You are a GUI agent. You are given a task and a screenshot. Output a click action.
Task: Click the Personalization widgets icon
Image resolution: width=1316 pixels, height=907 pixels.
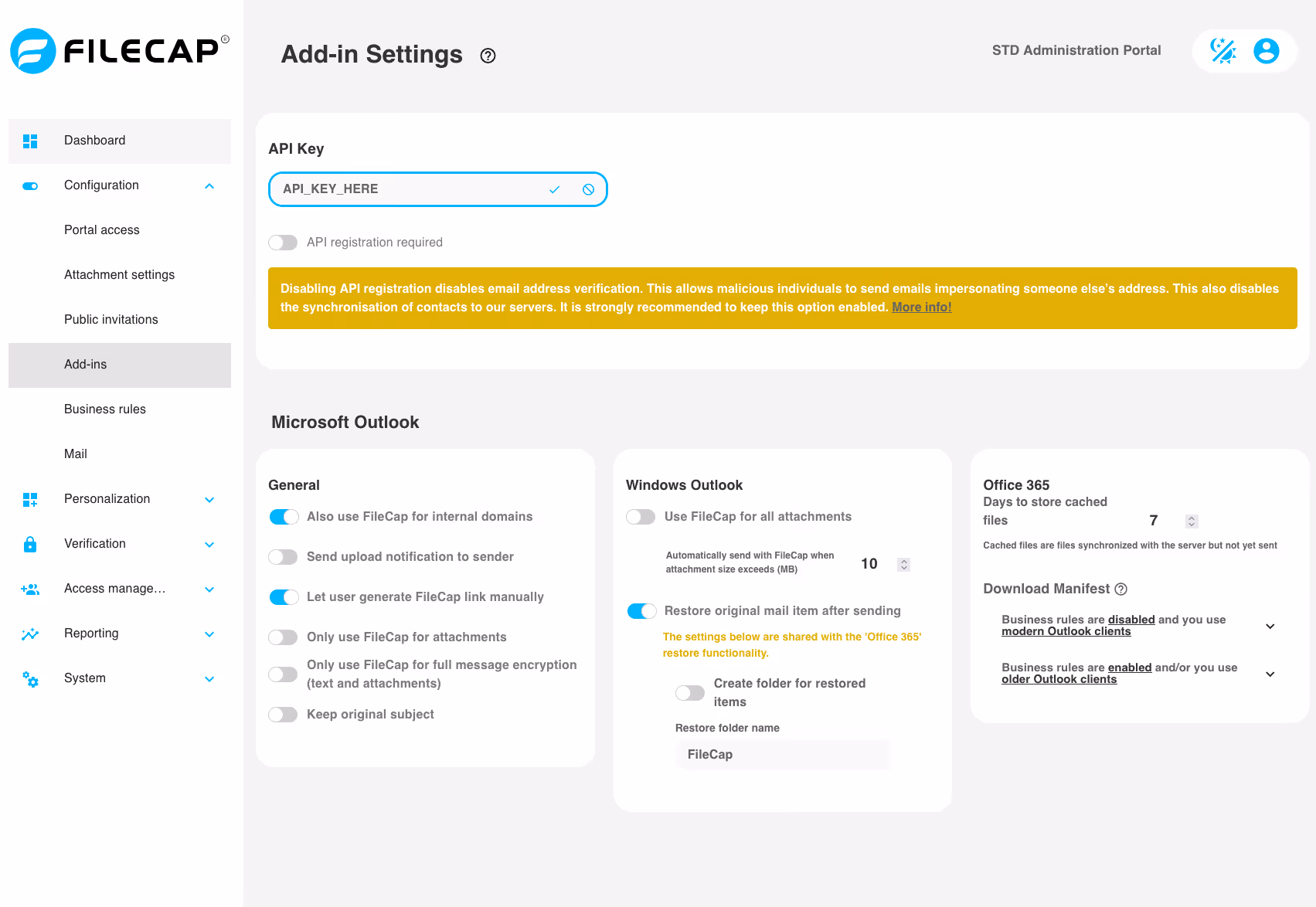coord(30,499)
